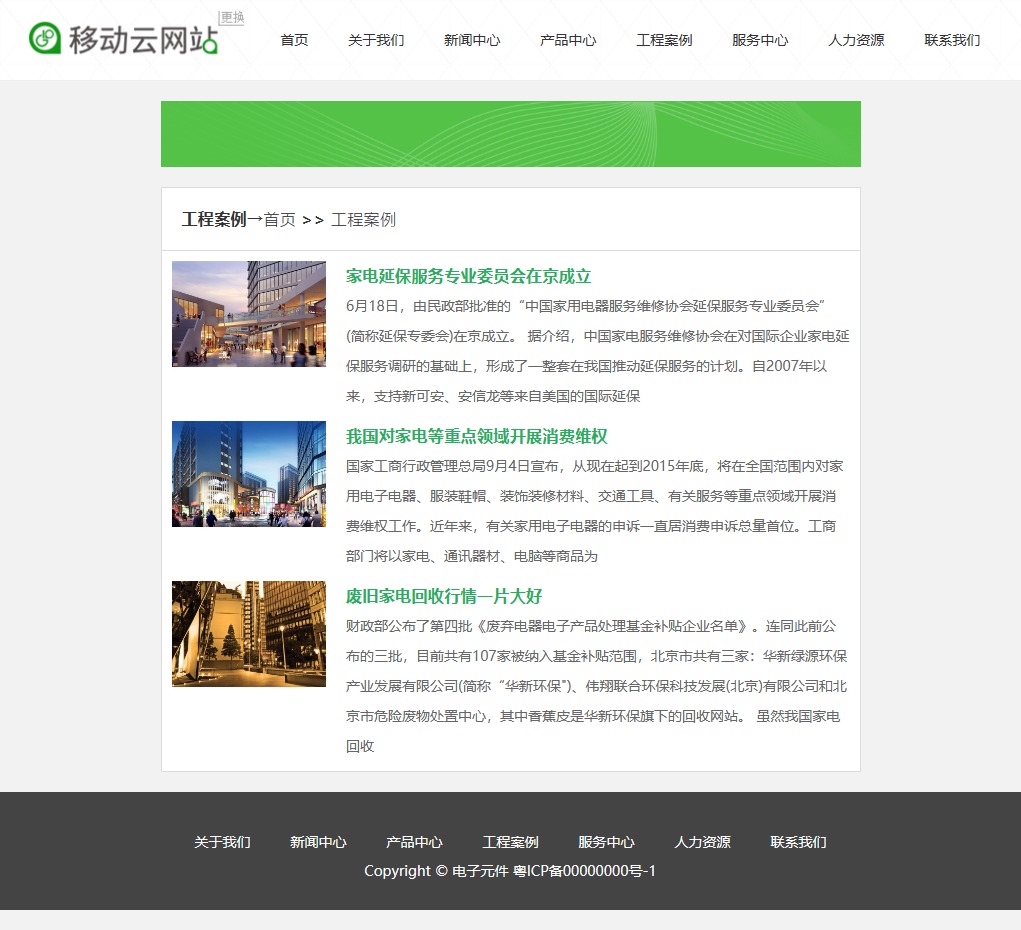This screenshot has width=1021, height=930.
Task: Click the green banner image
Action: (510, 134)
